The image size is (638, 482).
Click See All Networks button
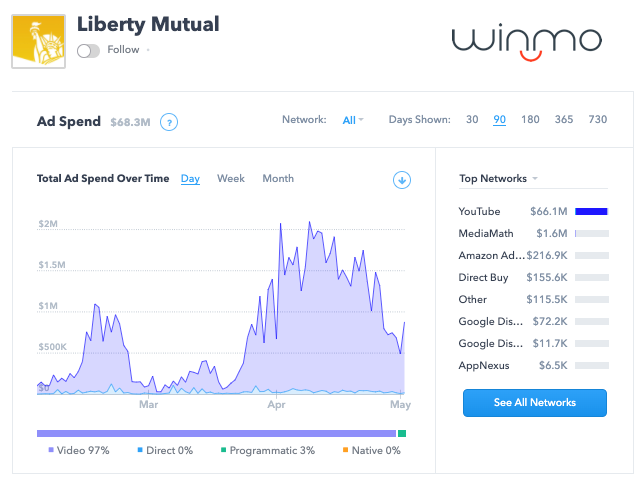(535, 403)
